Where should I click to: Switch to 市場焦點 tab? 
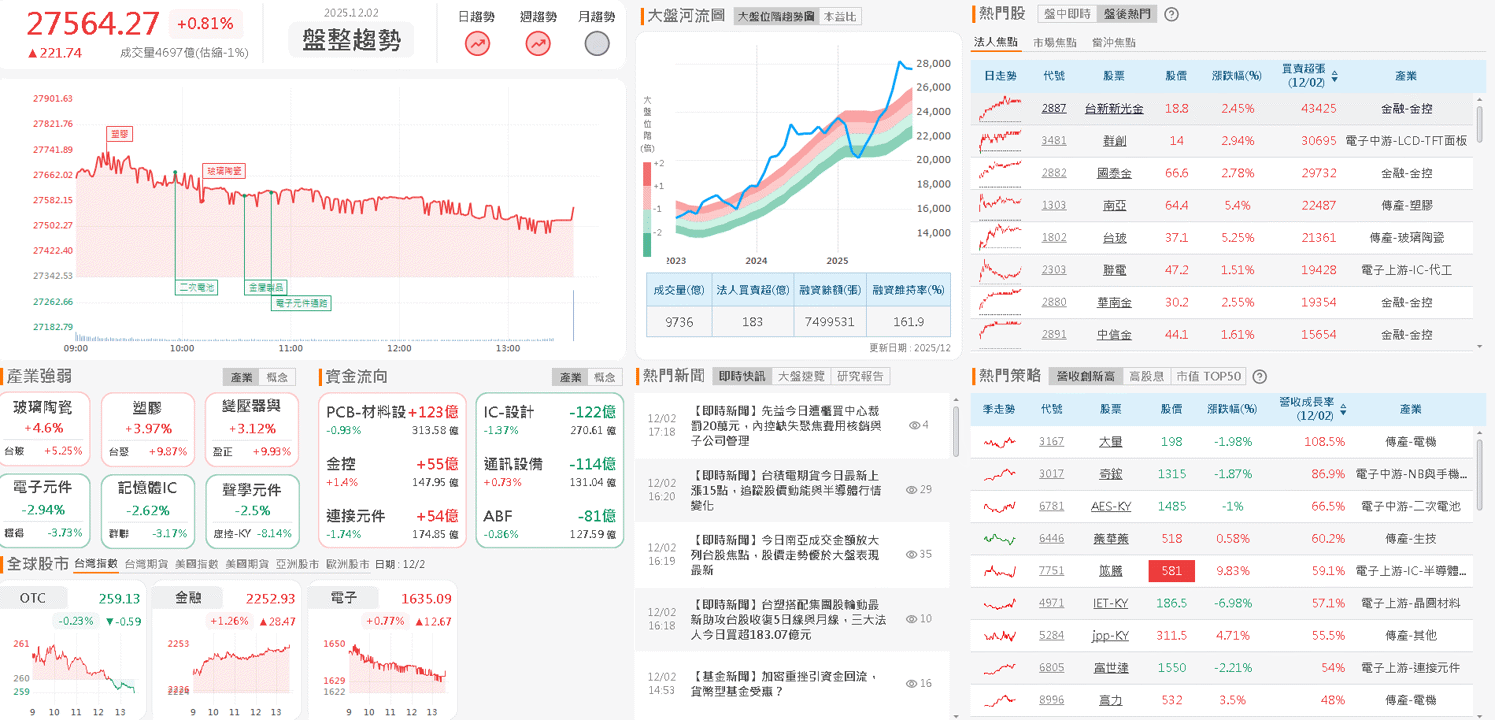(x=1055, y=42)
